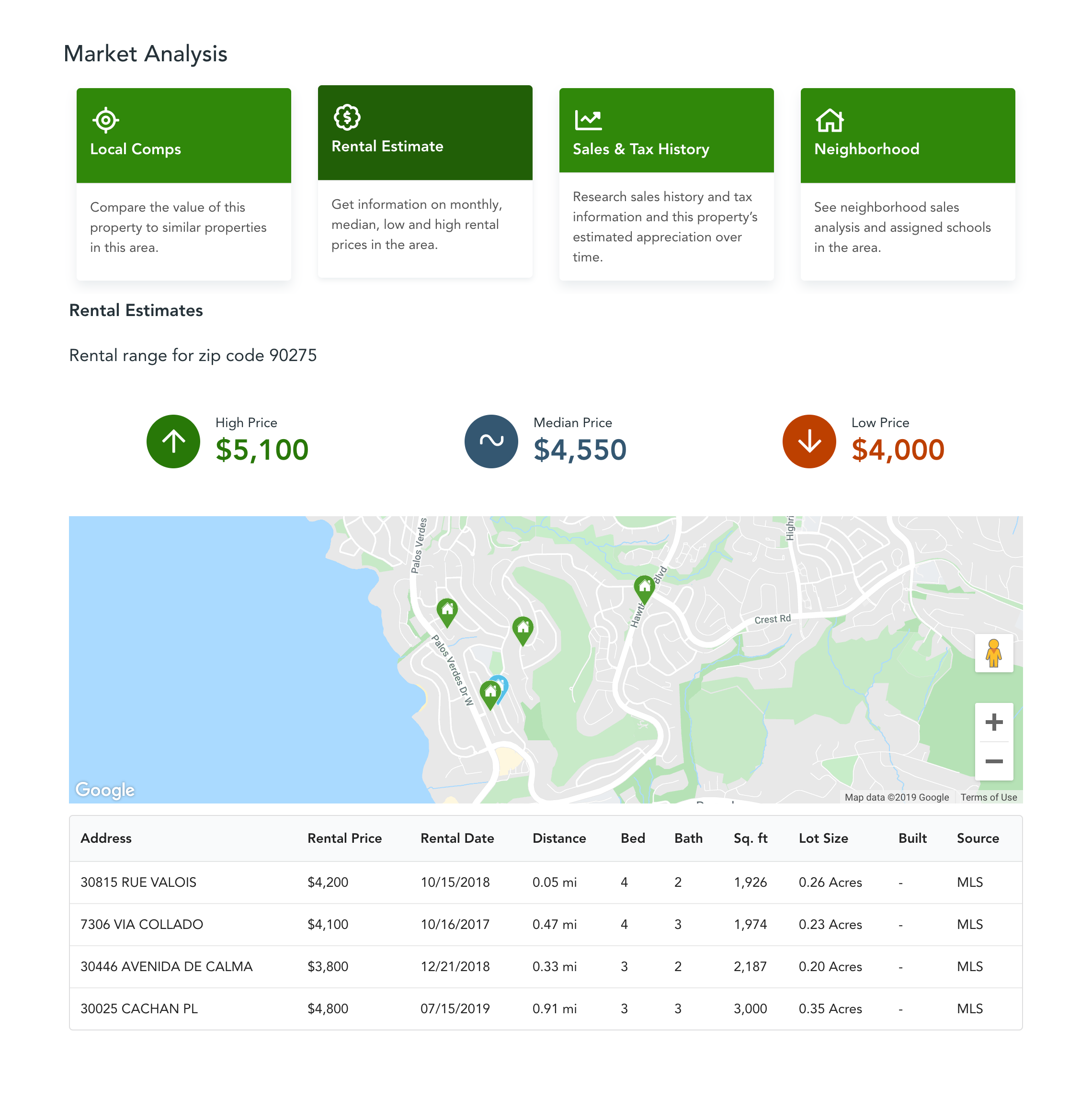Select the house marker near Hawthorne Blvd

644,587
